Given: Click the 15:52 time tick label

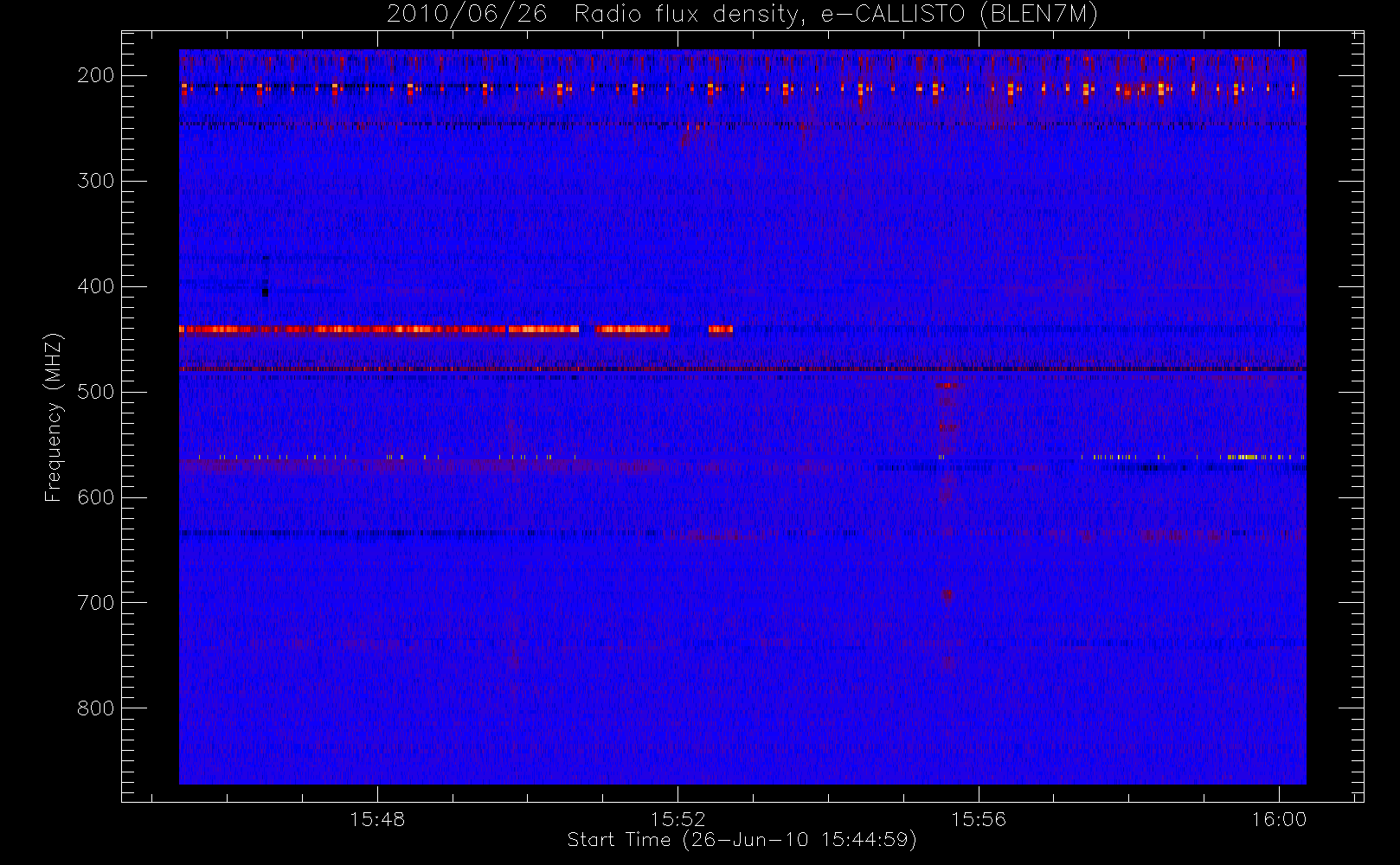Looking at the screenshot, I should 678,819.
